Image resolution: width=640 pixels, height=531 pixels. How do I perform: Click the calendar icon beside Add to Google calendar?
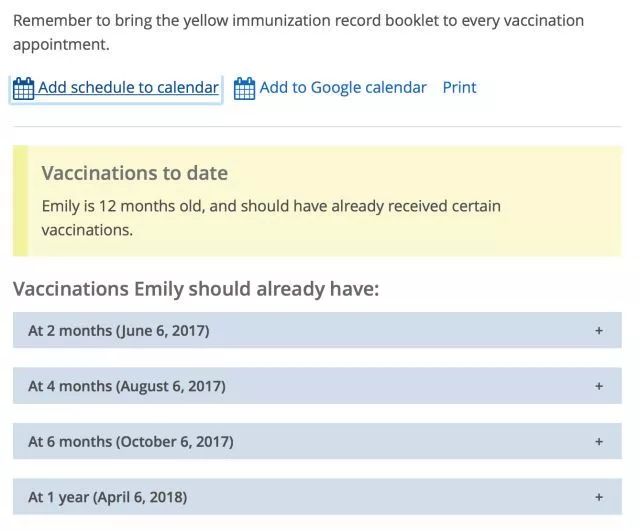pyautogui.click(x=244, y=88)
